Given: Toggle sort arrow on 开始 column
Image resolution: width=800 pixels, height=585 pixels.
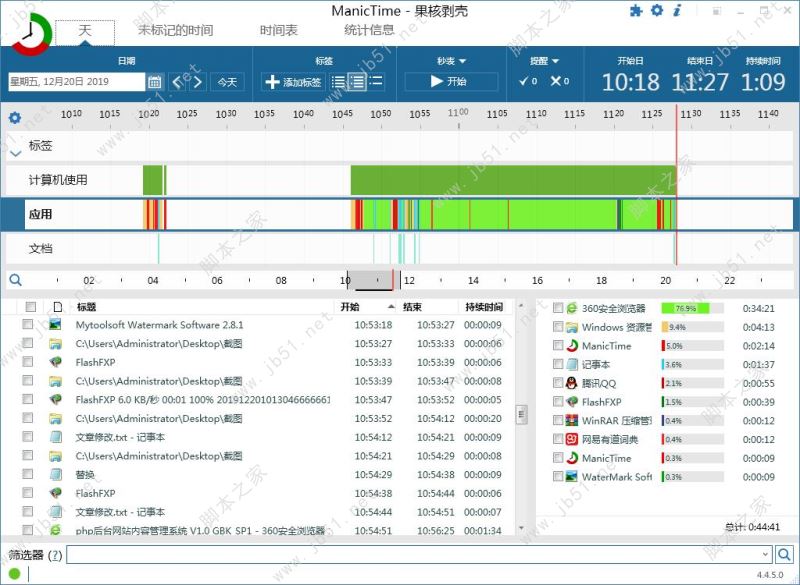Looking at the screenshot, I should pos(391,307).
